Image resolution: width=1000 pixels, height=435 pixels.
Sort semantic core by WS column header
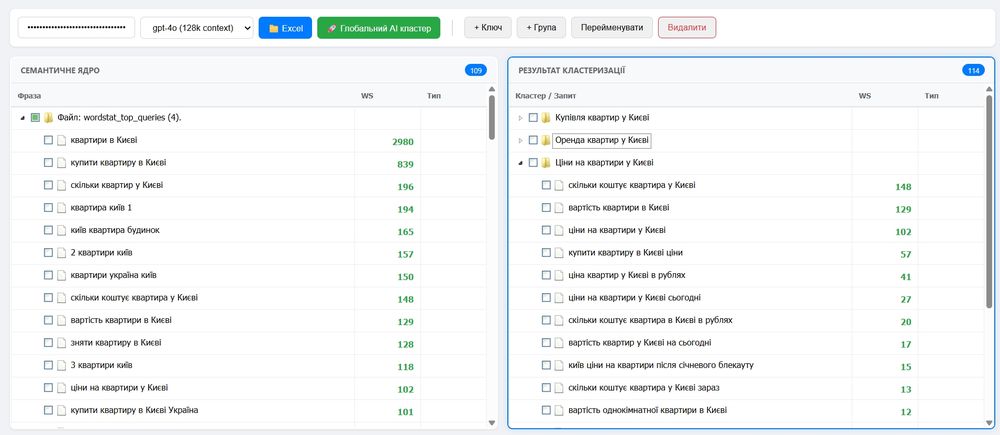point(367,96)
